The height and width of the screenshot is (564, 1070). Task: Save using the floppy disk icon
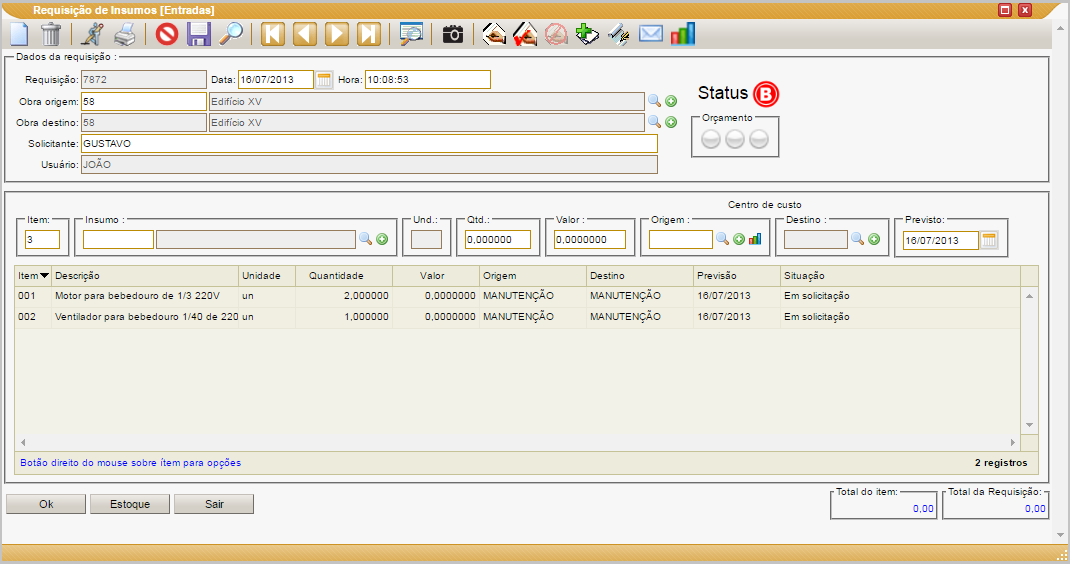pyautogui.click(x=199, y=33)
